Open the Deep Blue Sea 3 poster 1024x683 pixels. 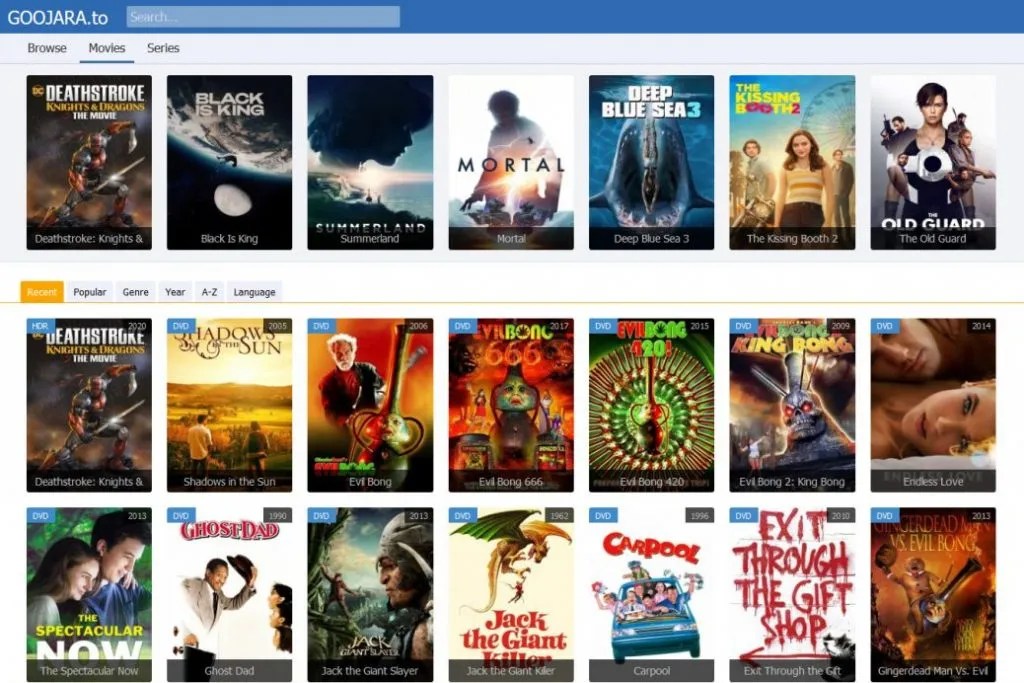[651, 162]
